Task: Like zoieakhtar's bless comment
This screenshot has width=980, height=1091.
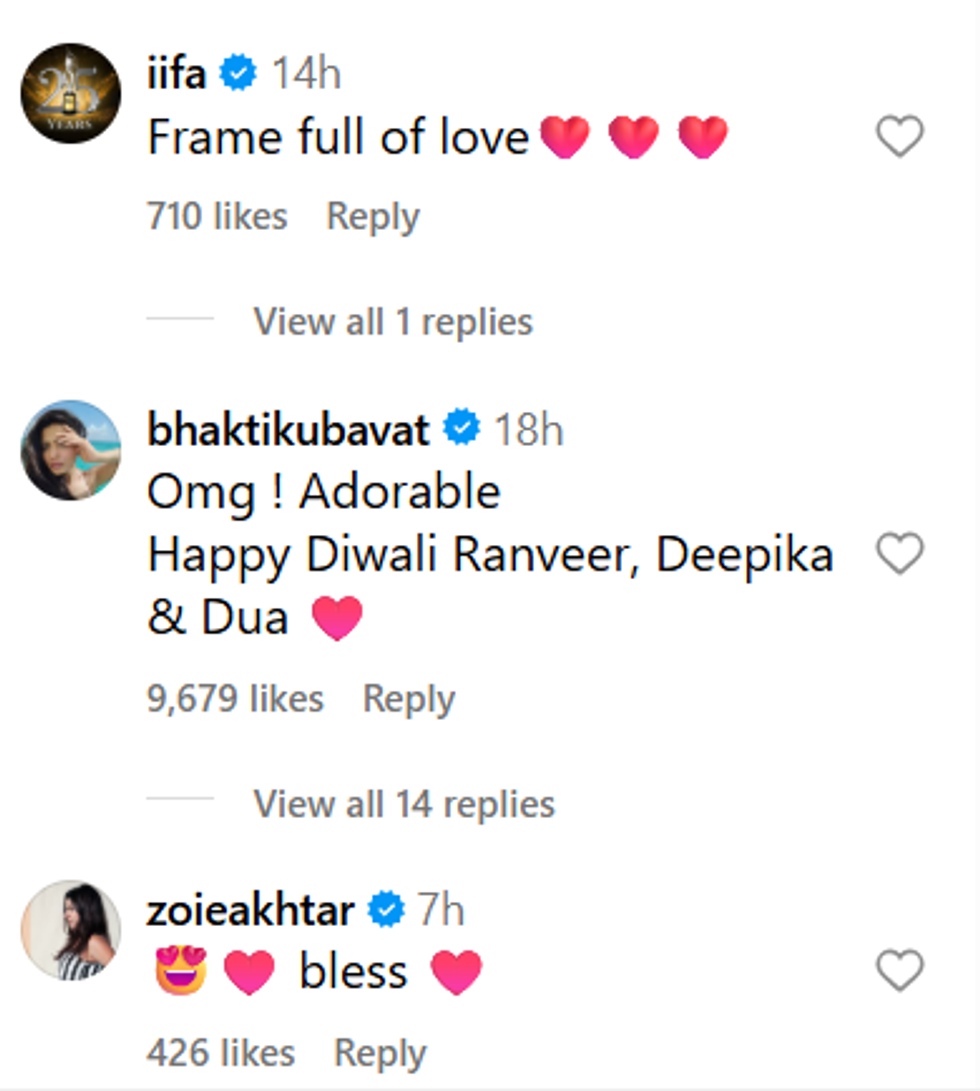Action: [x=899, y=971]
